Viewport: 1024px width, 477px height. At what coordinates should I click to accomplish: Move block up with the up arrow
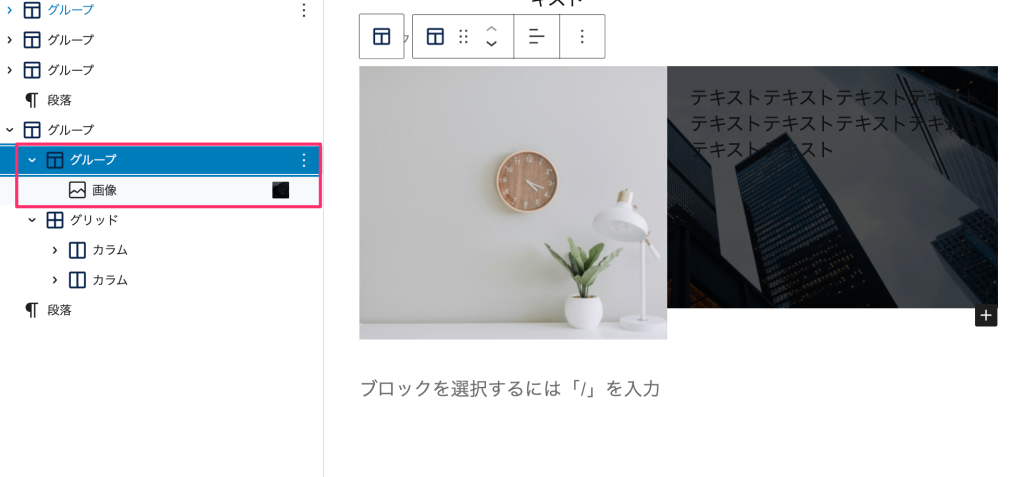tap(492, 29)
